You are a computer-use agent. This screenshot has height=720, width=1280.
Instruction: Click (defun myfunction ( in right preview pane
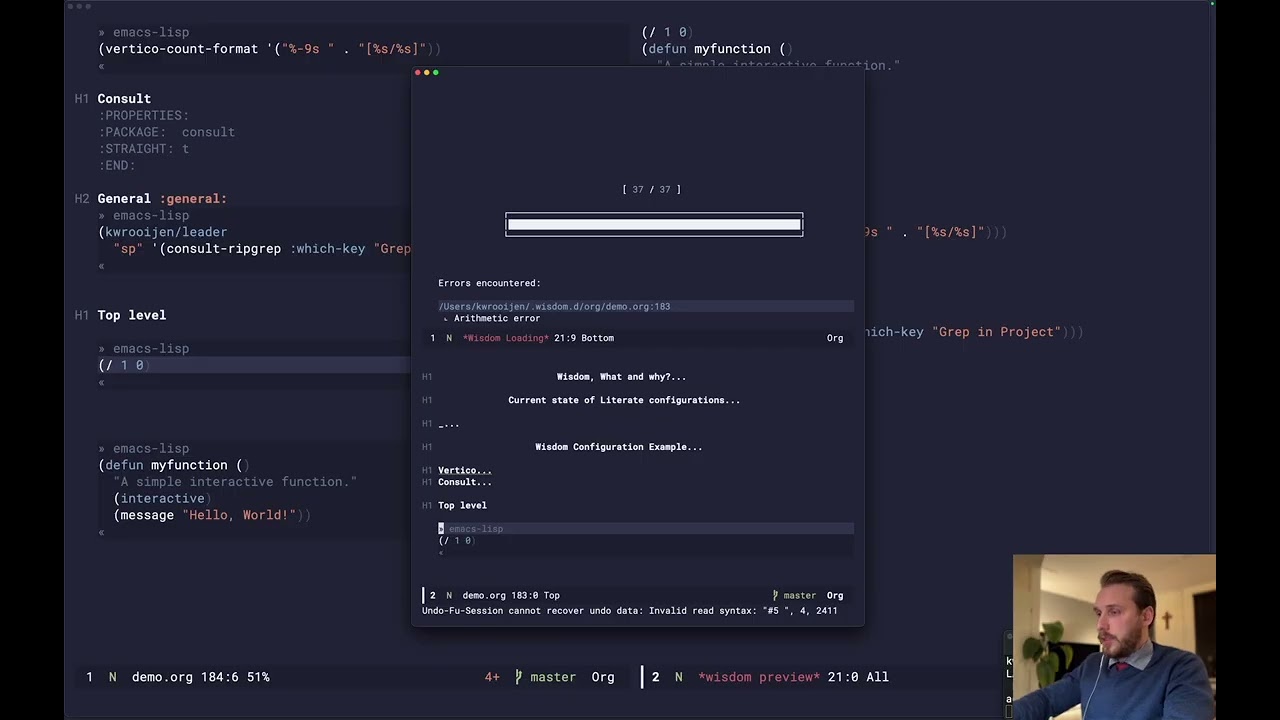tap(717, 49)
